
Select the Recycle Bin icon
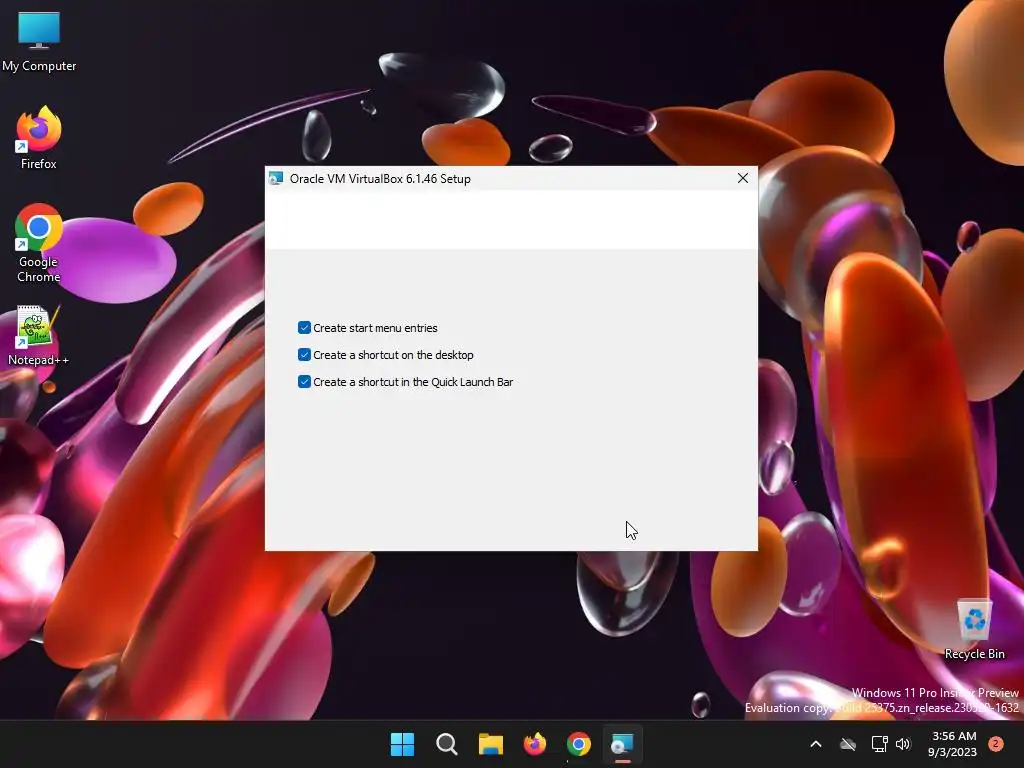coord(974,629)
